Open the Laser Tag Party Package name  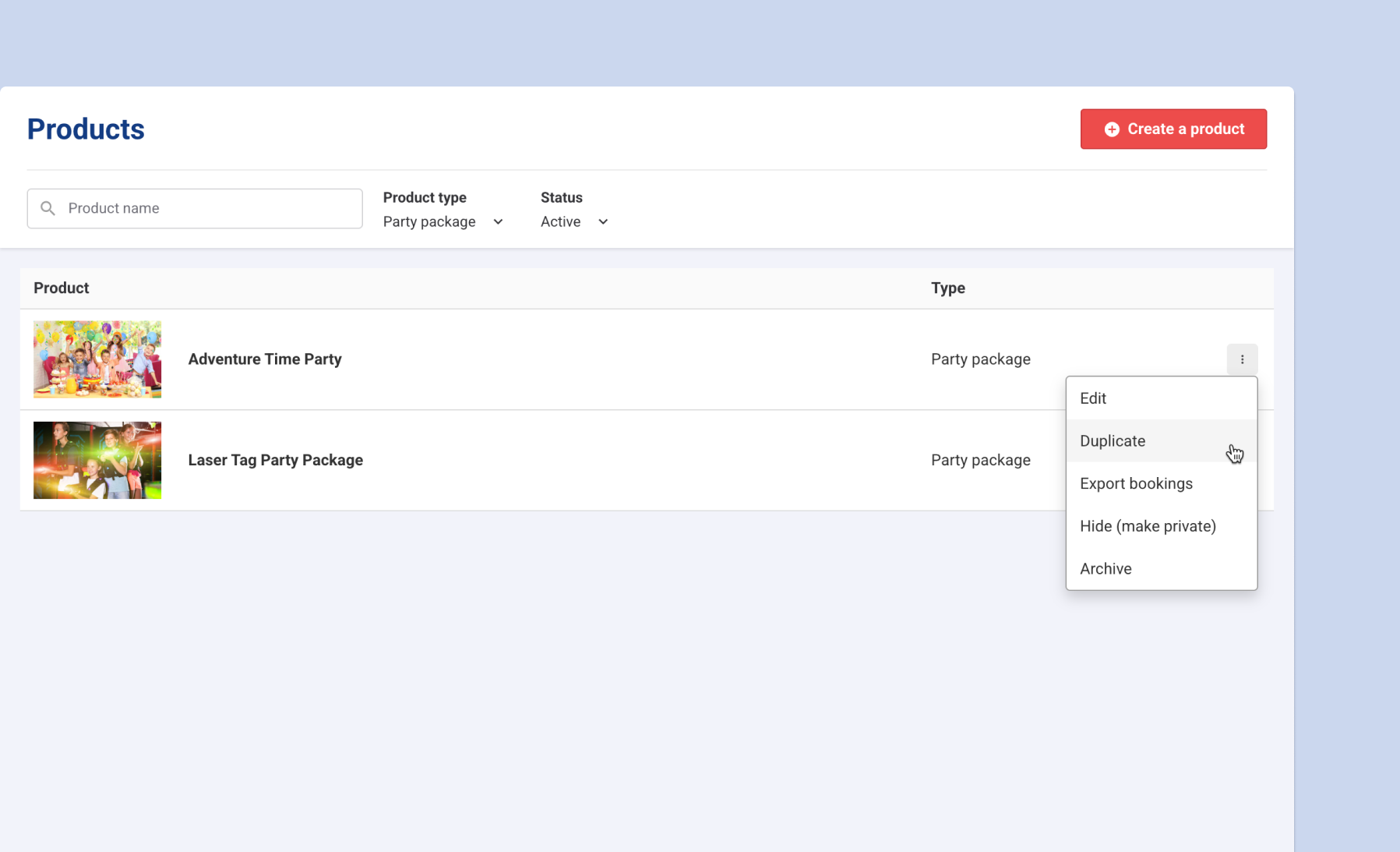tap(275, 461)
